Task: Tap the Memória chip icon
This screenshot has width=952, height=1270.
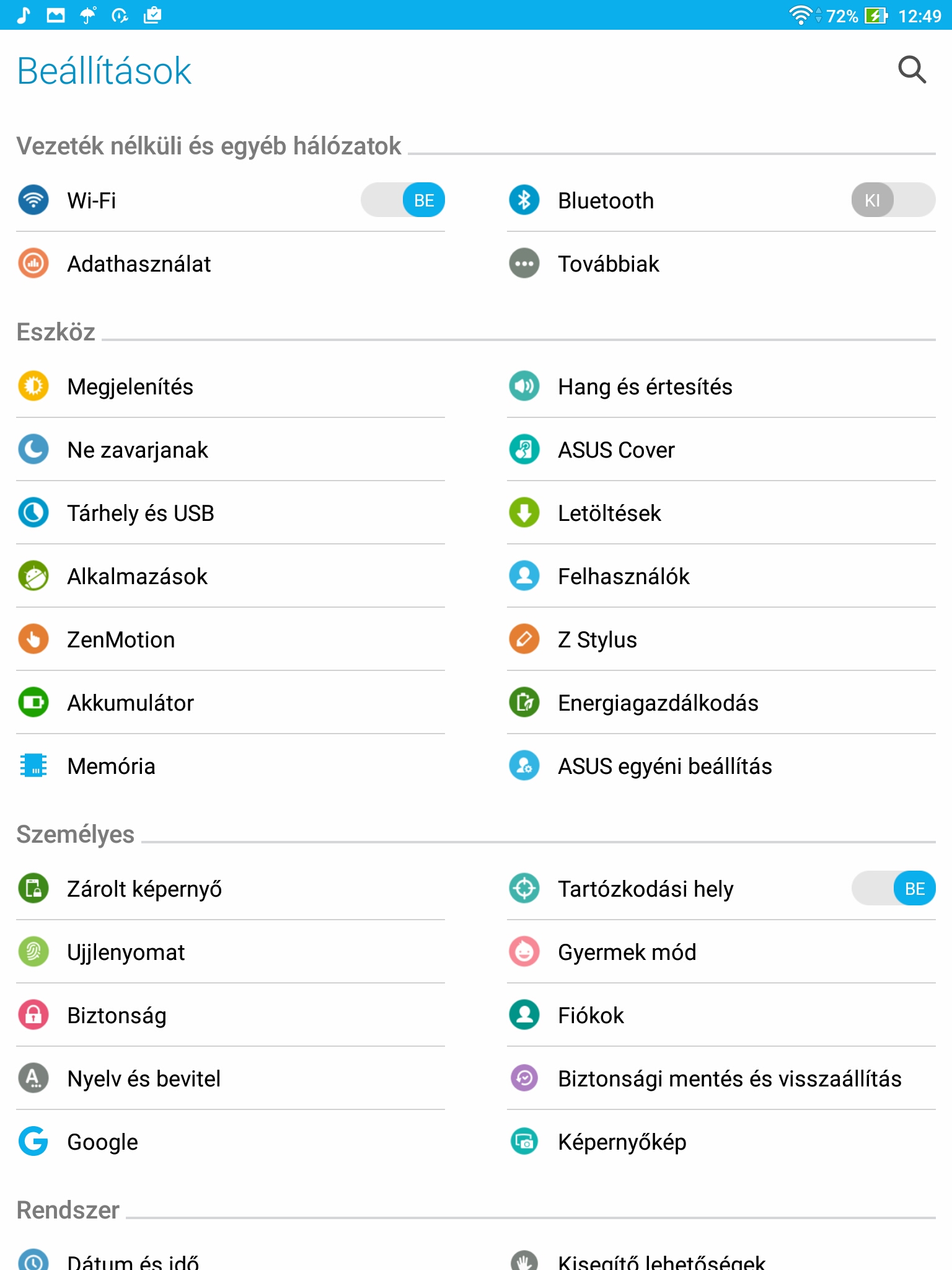Action: [33, 766]
